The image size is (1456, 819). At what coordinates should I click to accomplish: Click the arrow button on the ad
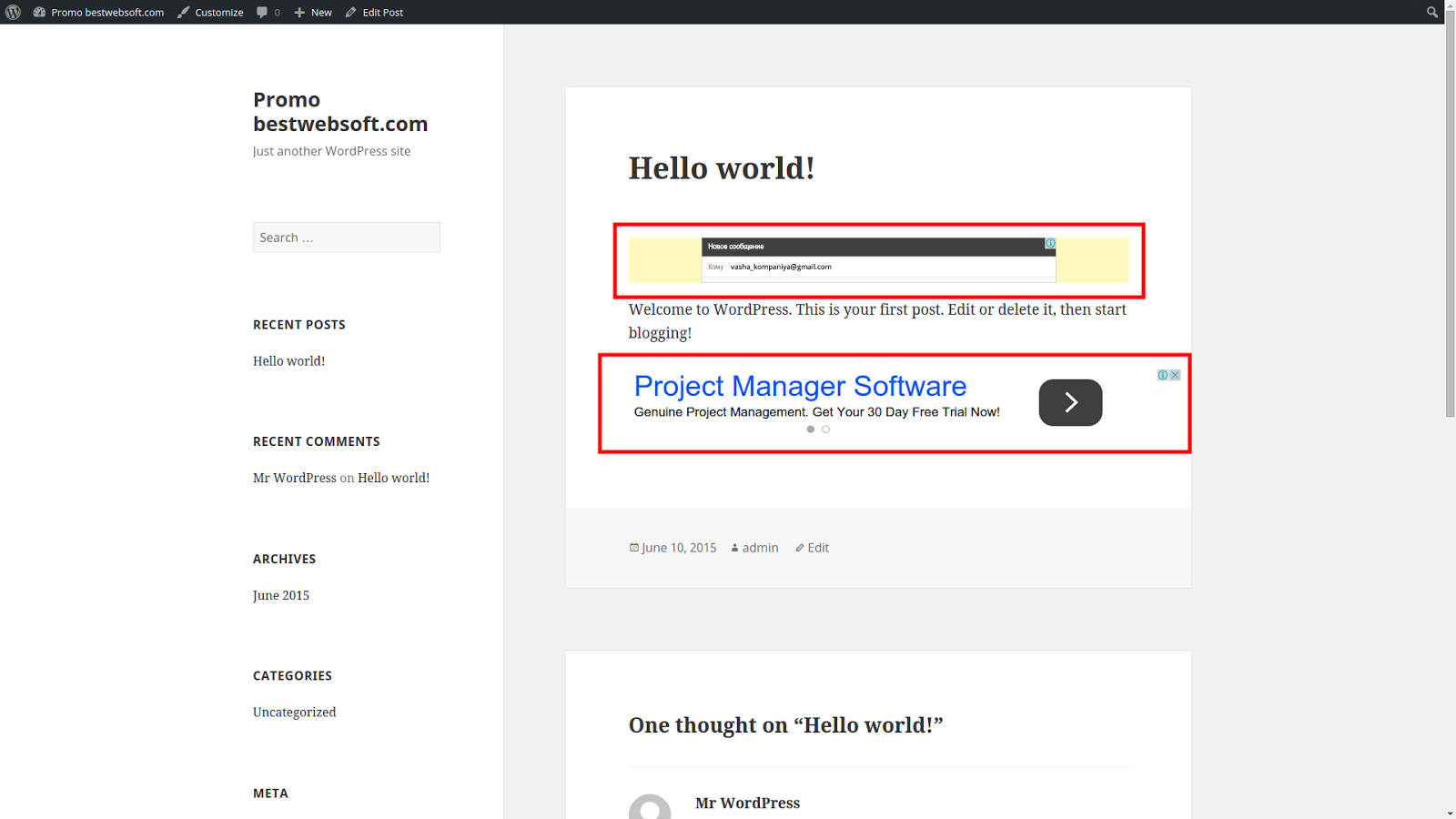1070,402
